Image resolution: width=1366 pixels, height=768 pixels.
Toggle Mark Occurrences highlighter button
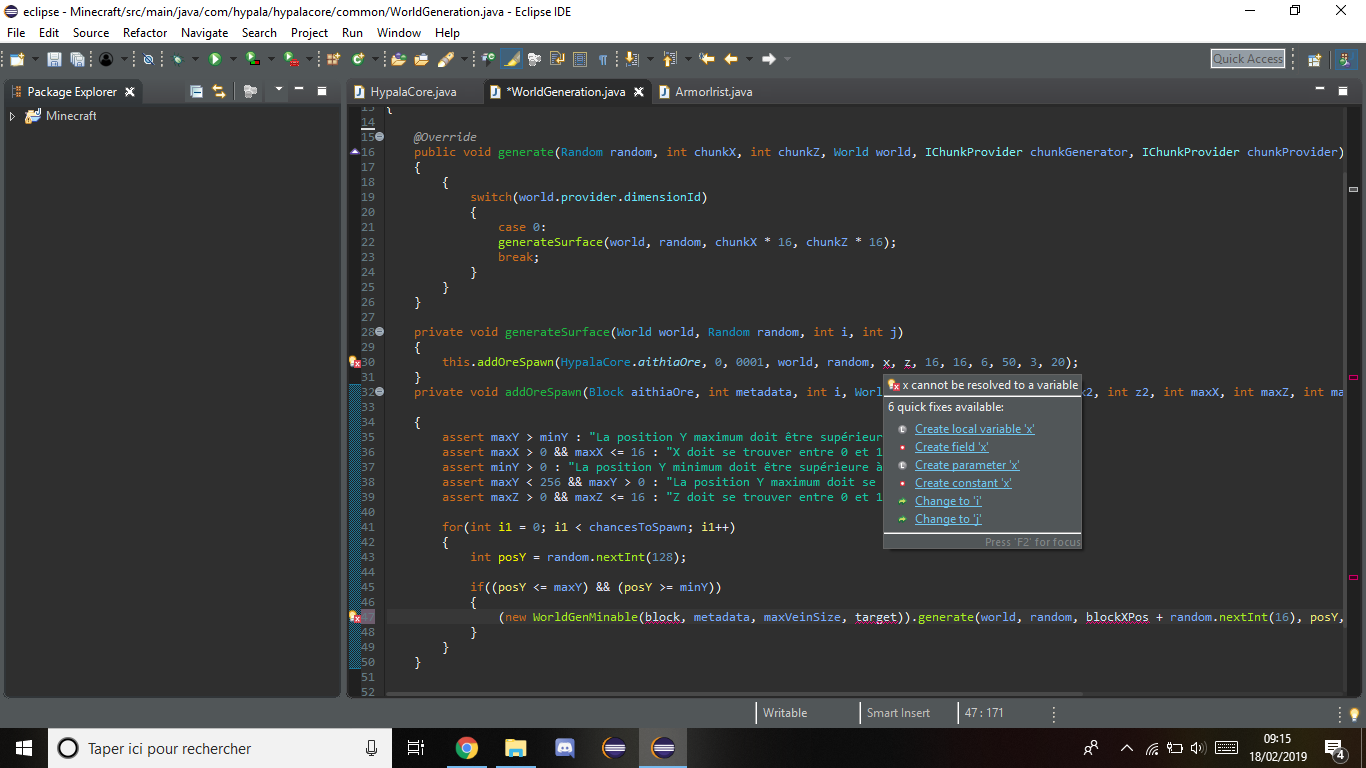pos(511,59)
